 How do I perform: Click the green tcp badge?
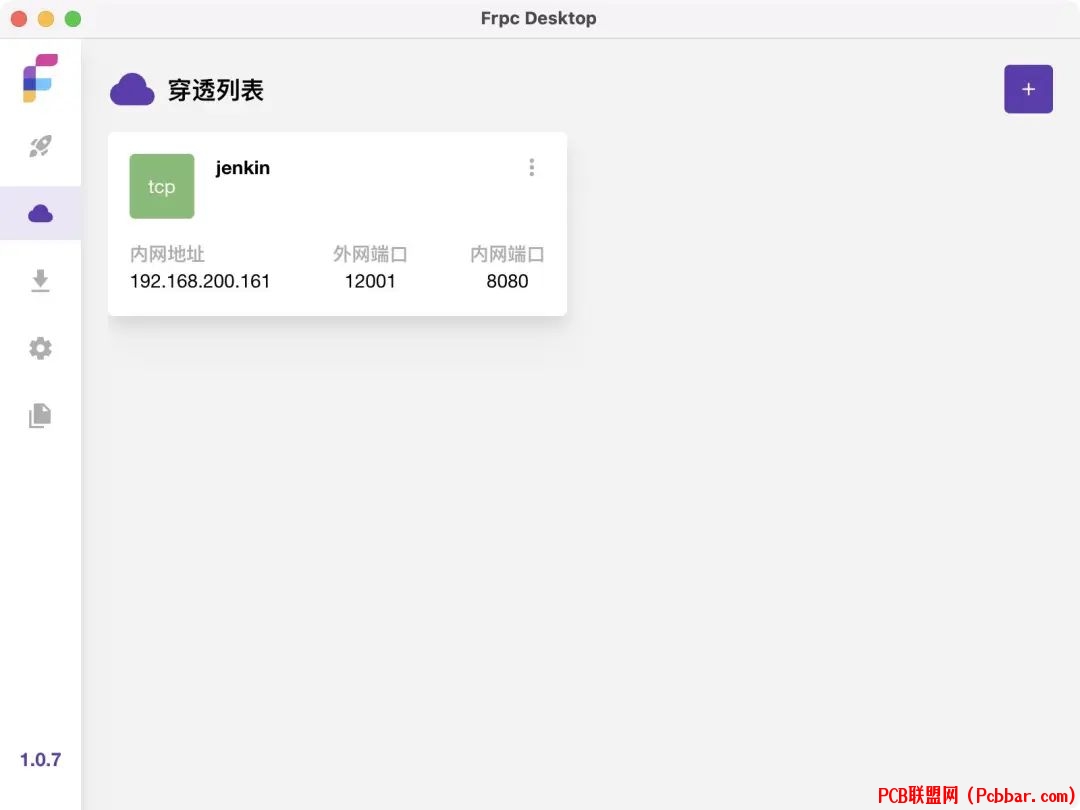(162, 186)
